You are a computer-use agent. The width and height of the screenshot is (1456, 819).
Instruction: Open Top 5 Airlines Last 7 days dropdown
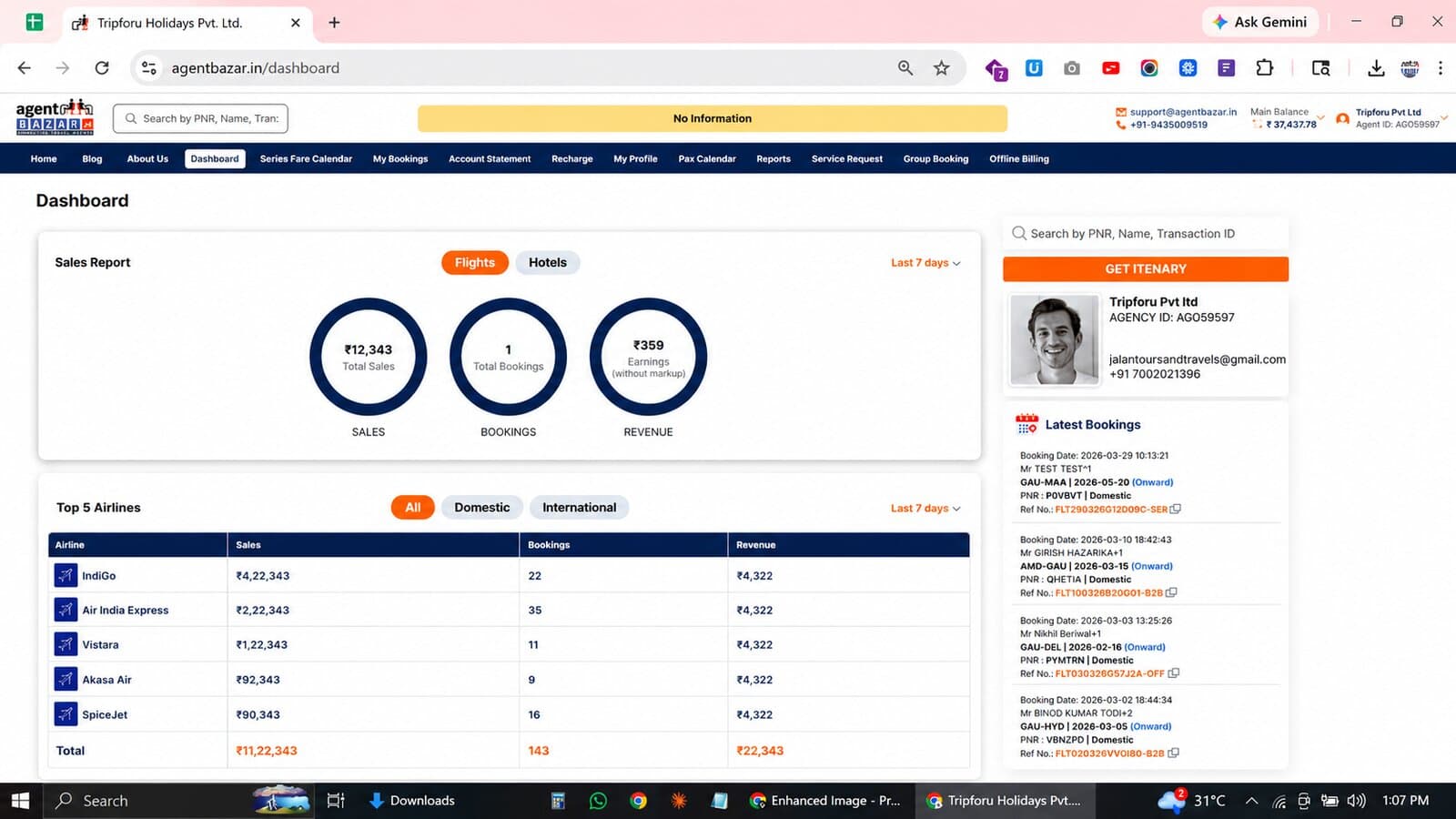click(925, 509)
